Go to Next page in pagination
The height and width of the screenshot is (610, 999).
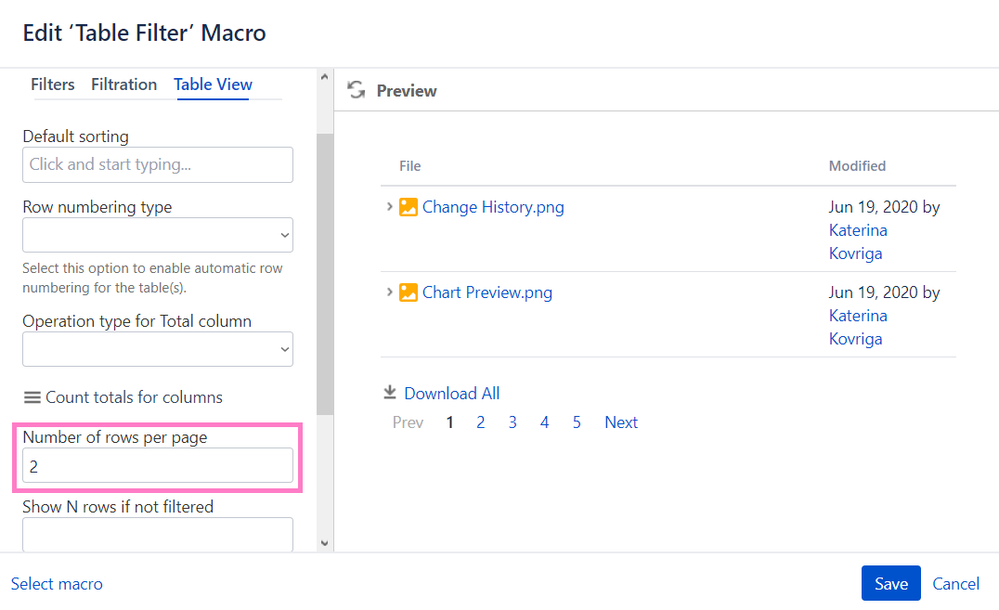point(621,423)
